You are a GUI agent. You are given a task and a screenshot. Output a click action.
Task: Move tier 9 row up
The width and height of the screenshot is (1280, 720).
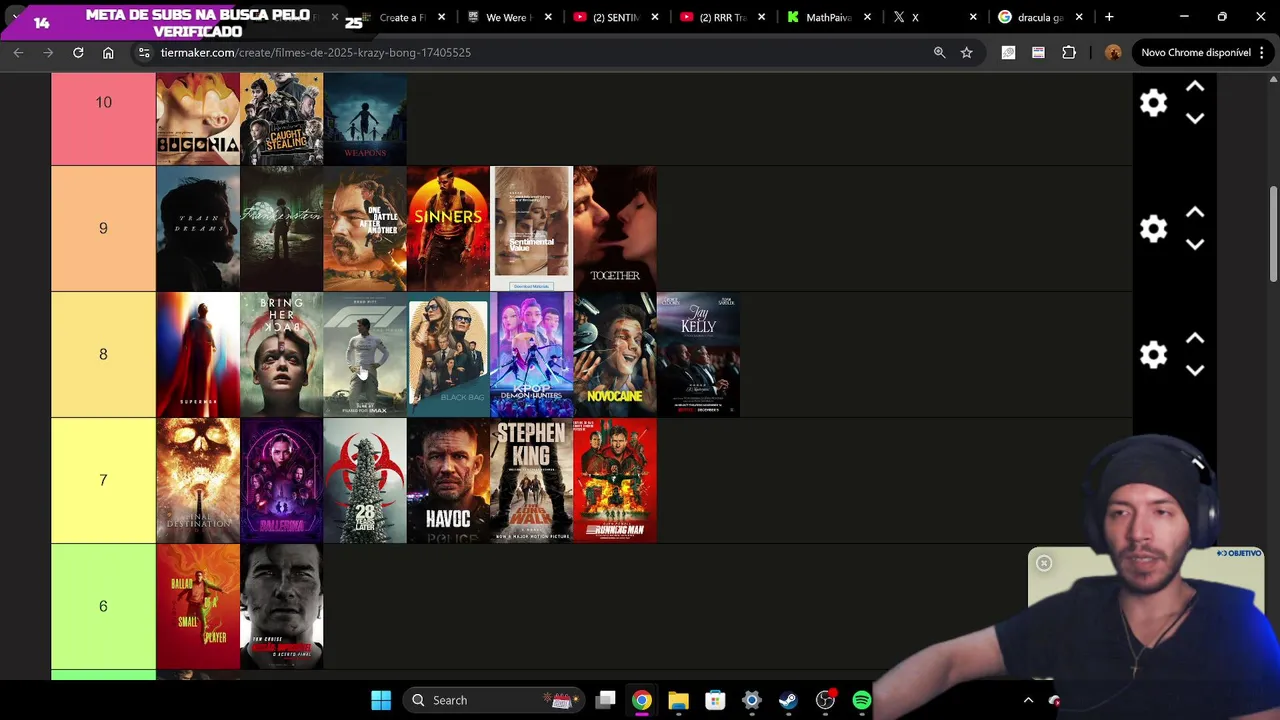[x=1195, y=213]
